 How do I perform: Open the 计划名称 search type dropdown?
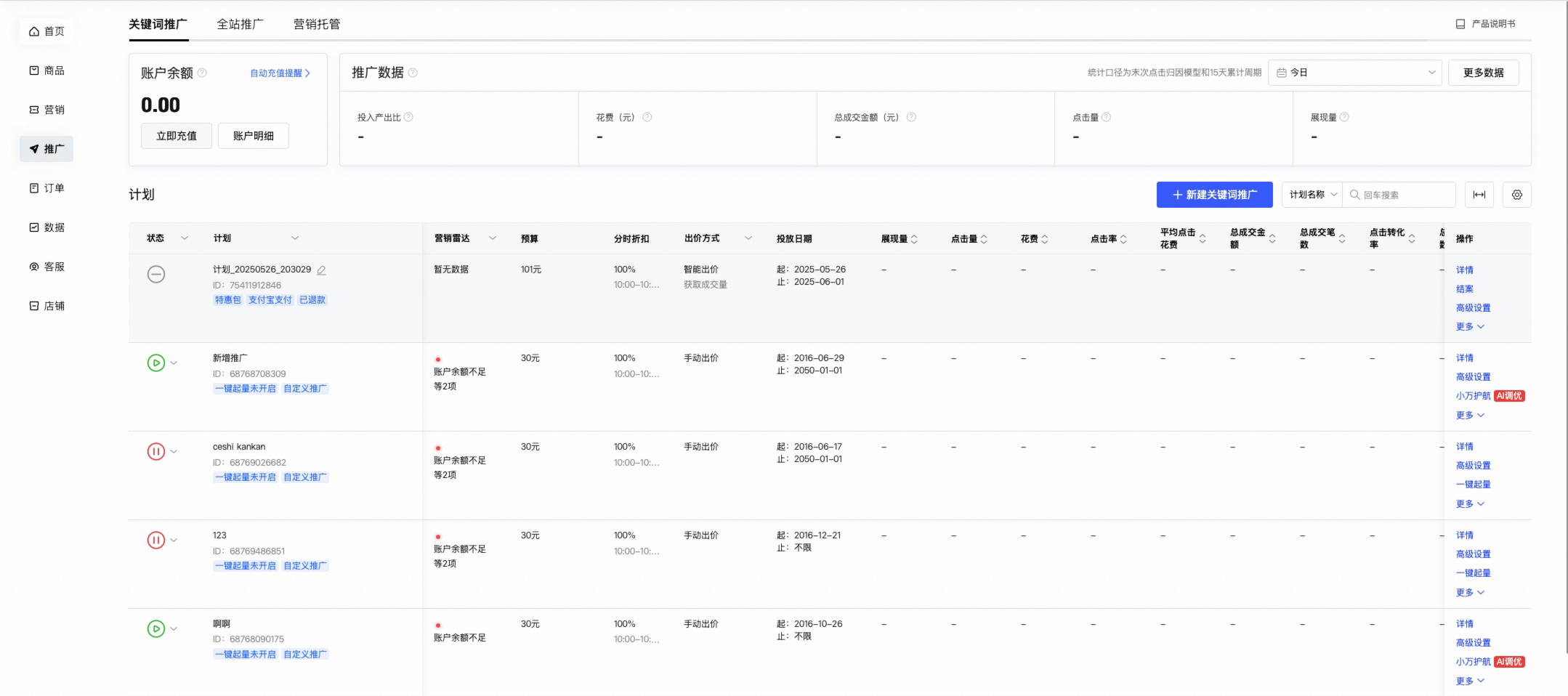click(x=1312, y=195)
